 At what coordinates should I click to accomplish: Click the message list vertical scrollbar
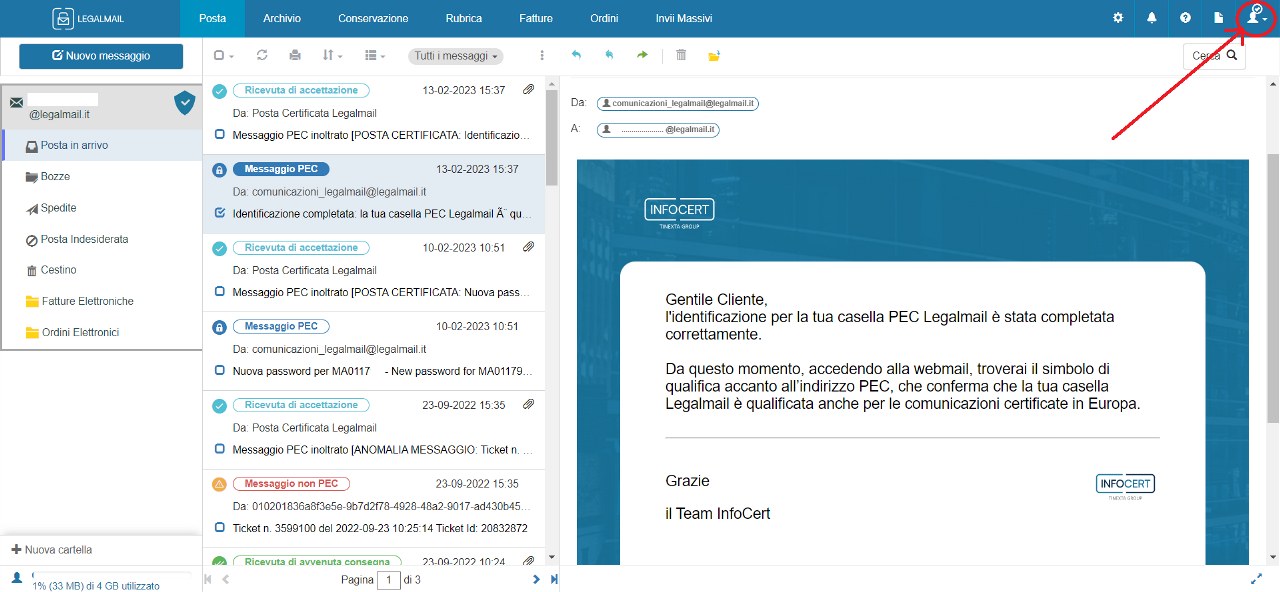coord(552,136)
